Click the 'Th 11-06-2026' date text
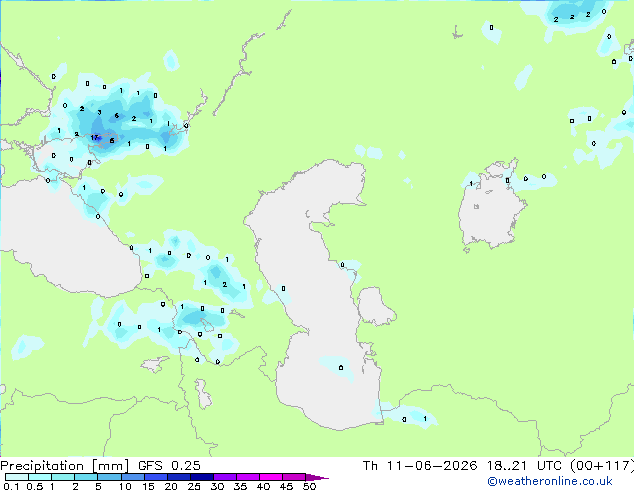 coord(420,466)
